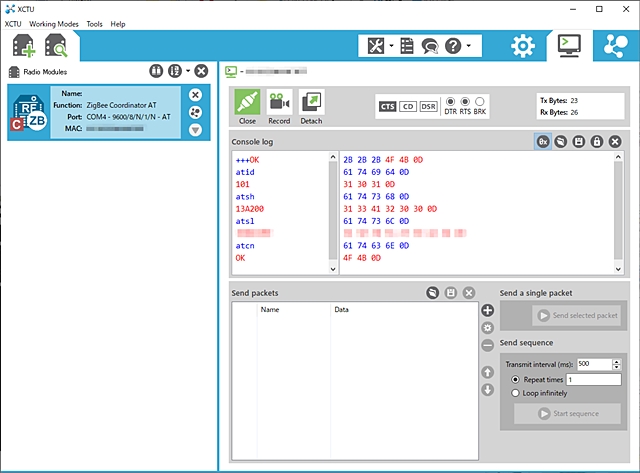Start recording the console session

(x=279, y=106)
